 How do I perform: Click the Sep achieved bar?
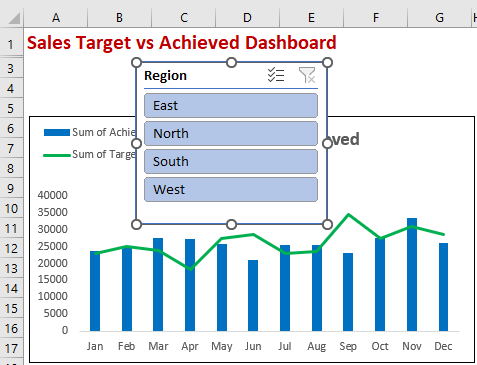(x=348, y=292)
